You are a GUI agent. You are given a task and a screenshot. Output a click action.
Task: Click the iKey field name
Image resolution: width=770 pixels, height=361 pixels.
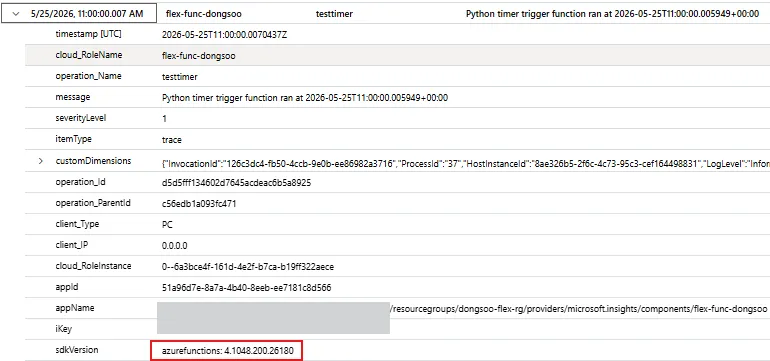(65, 329)
